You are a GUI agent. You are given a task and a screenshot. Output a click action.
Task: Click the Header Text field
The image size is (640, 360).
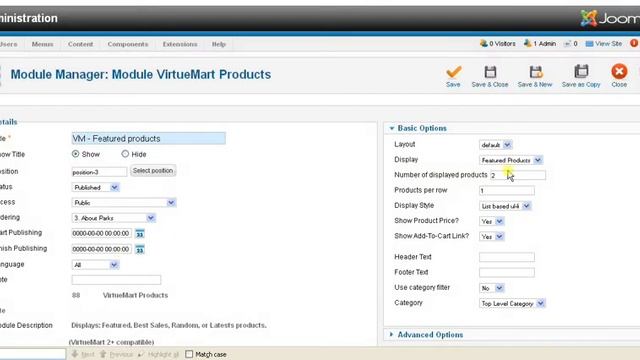click(x=507, y=257)
